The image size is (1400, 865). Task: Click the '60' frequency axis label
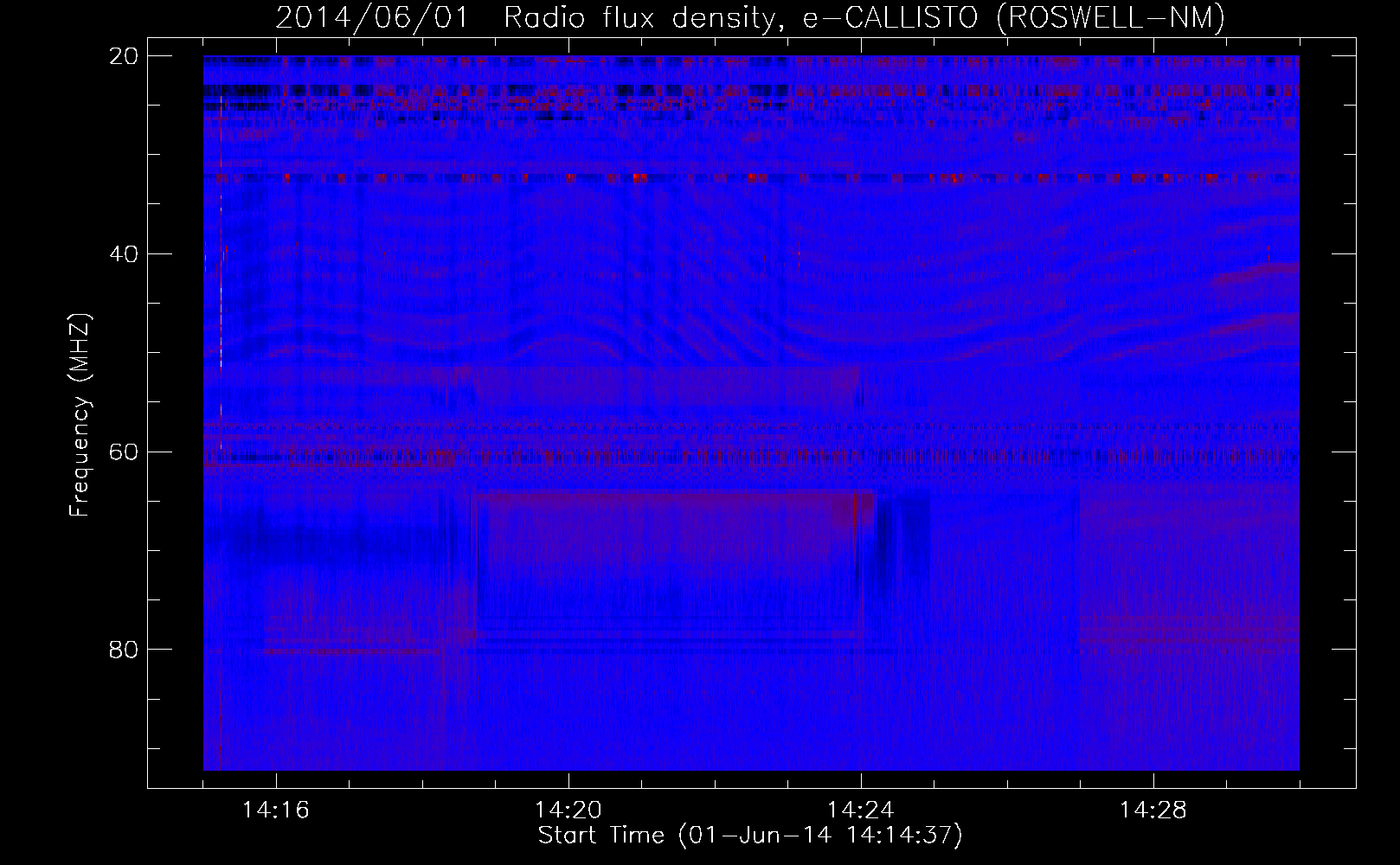pos(124,452)
